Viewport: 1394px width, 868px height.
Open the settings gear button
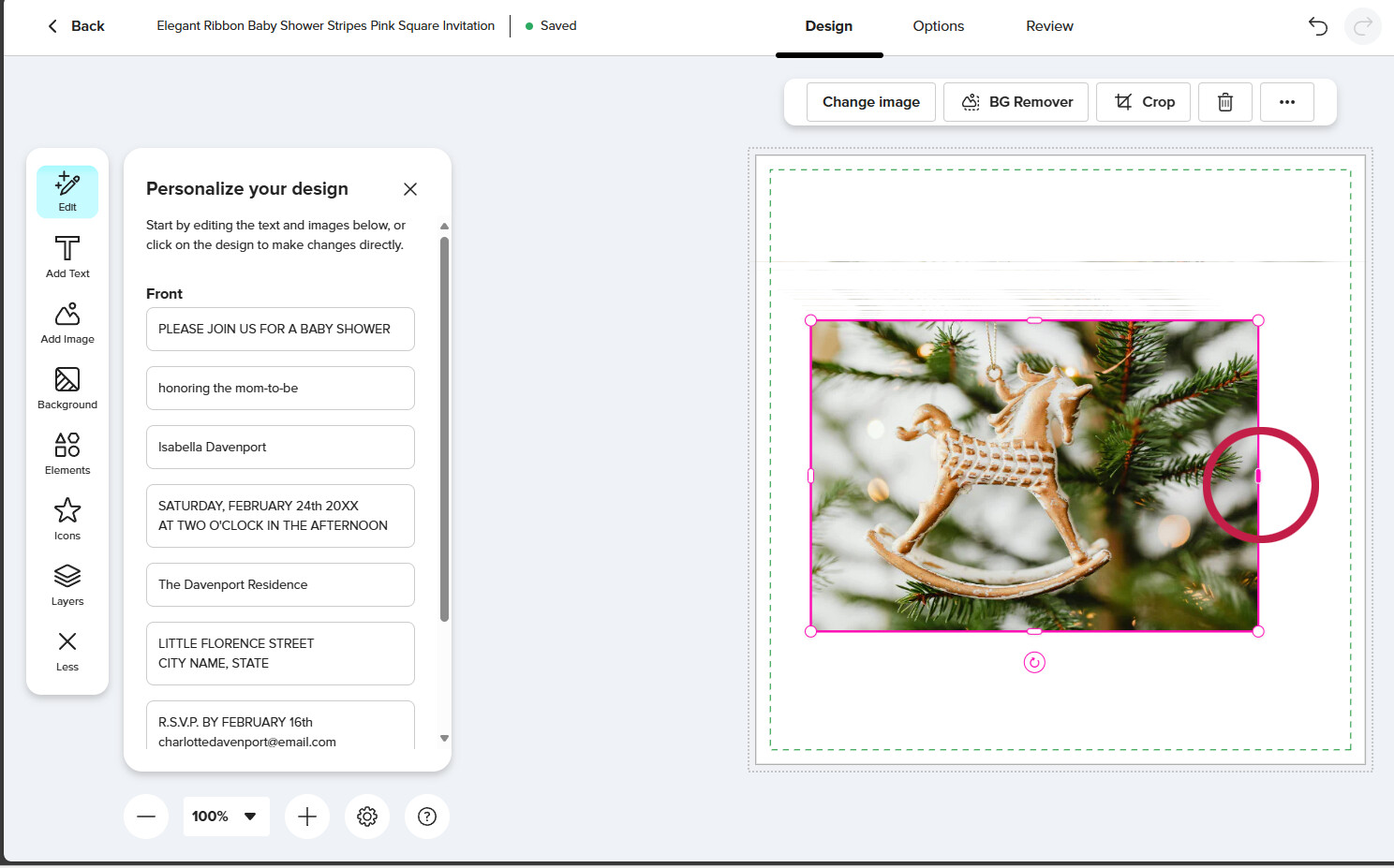coord(367,817)
